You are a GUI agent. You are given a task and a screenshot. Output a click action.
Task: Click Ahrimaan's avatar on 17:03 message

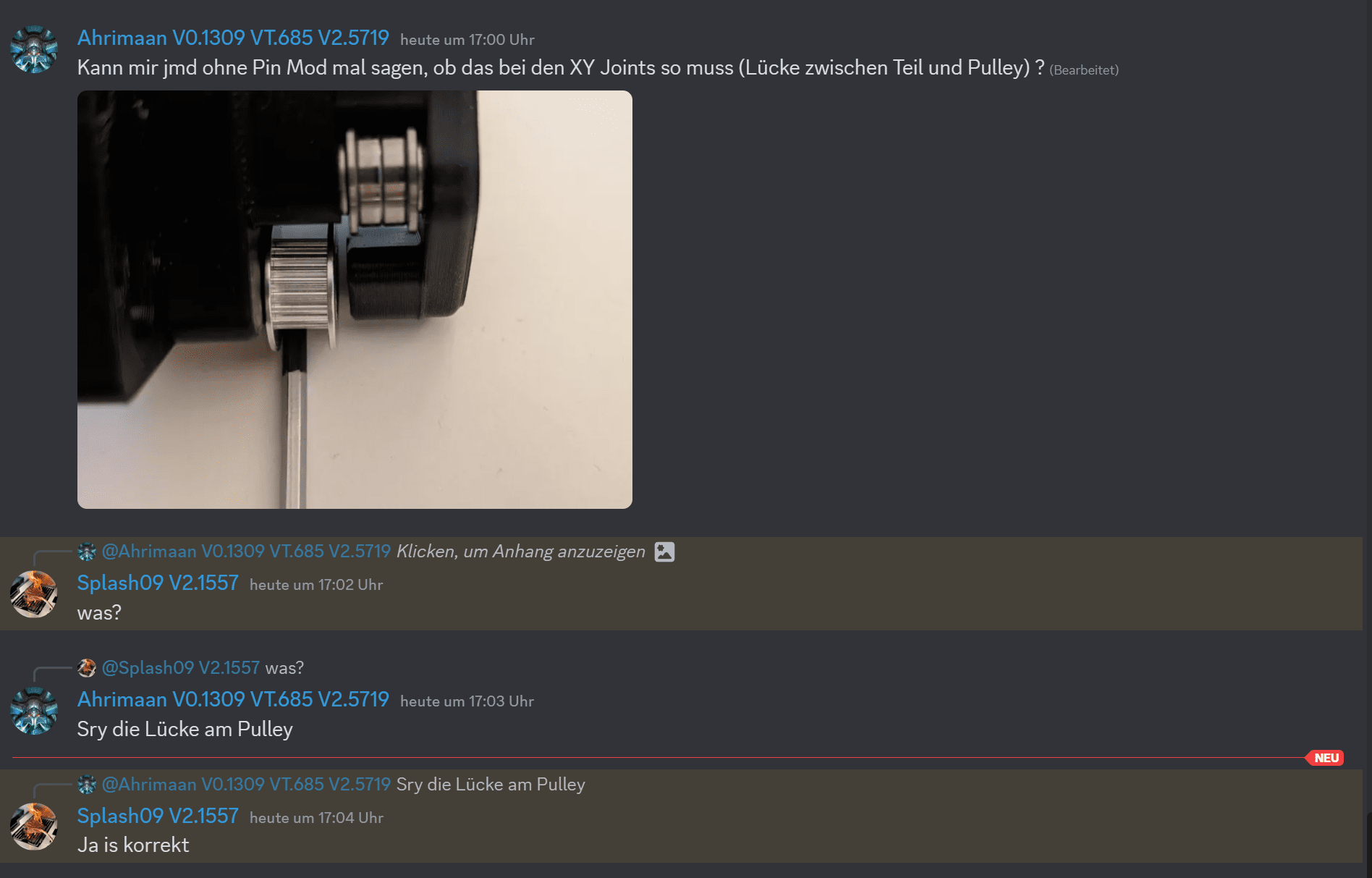tap(34, 711)
